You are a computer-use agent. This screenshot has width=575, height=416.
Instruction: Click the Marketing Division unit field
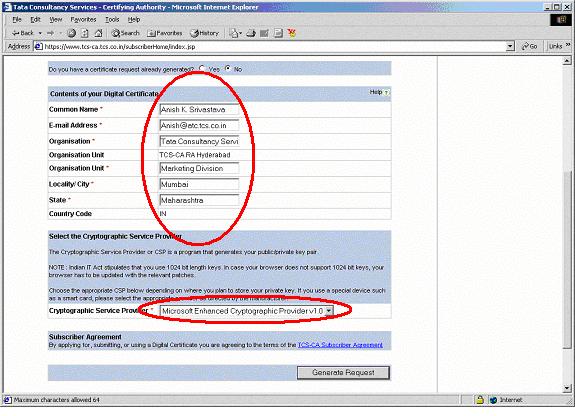[x=199, y=168]
